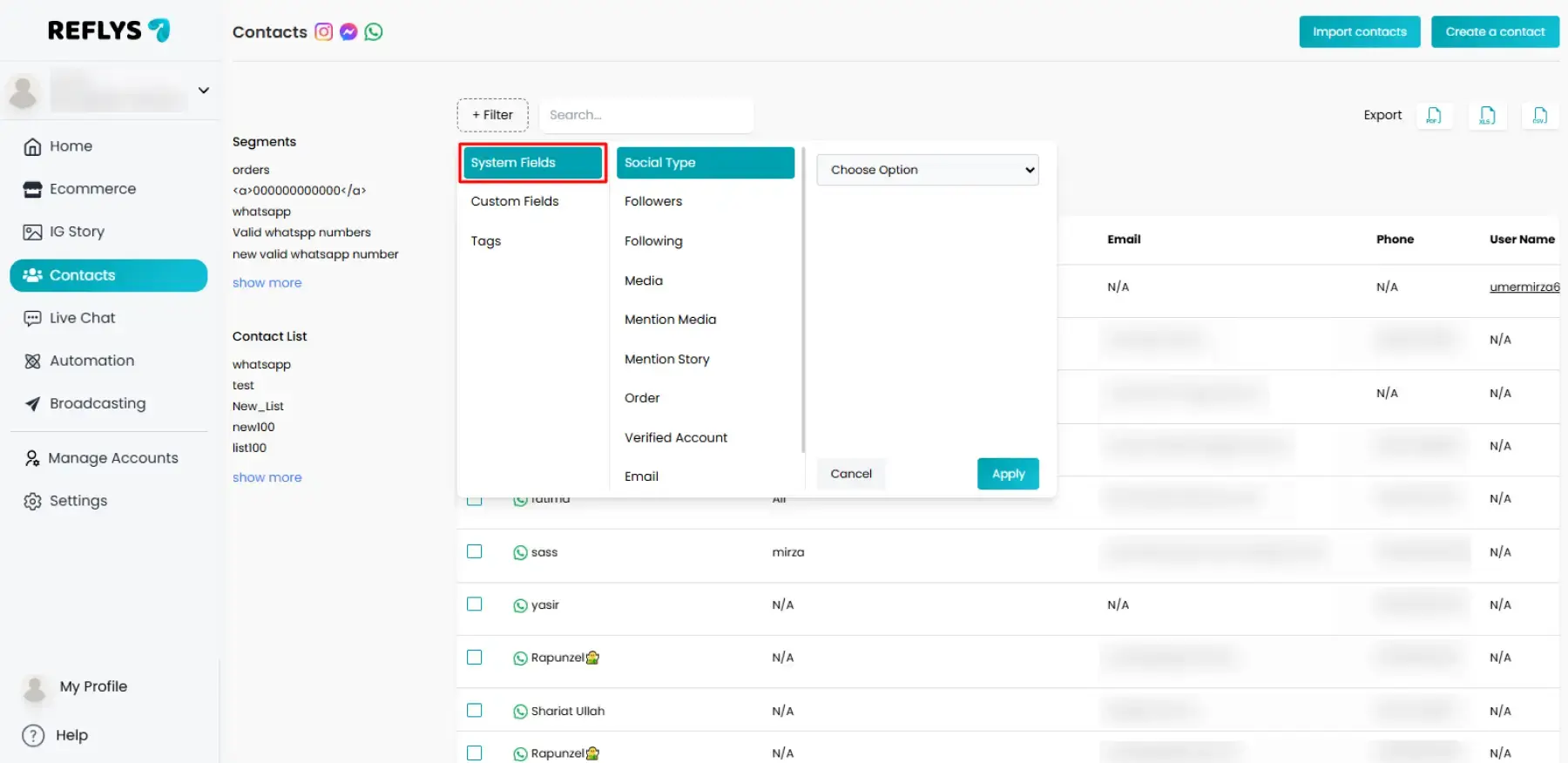
Task: Click the Messenger icon beside Contacts title
Action: coord(348,32)
